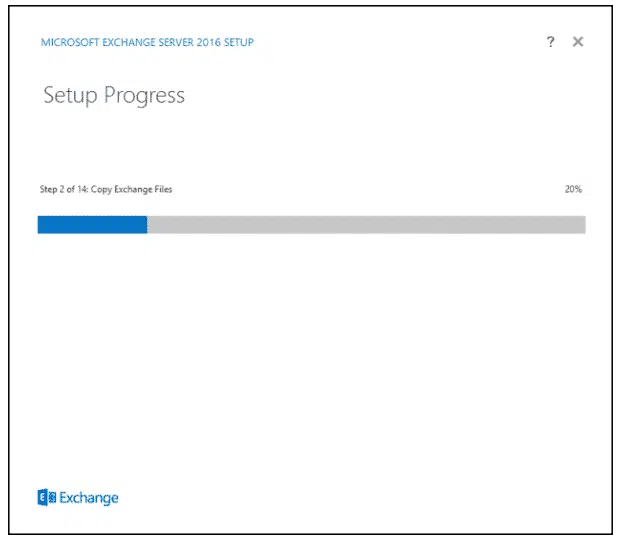Click the middle of the gray progress track
This screenshot has height=546, width=627.
(366, 225)
